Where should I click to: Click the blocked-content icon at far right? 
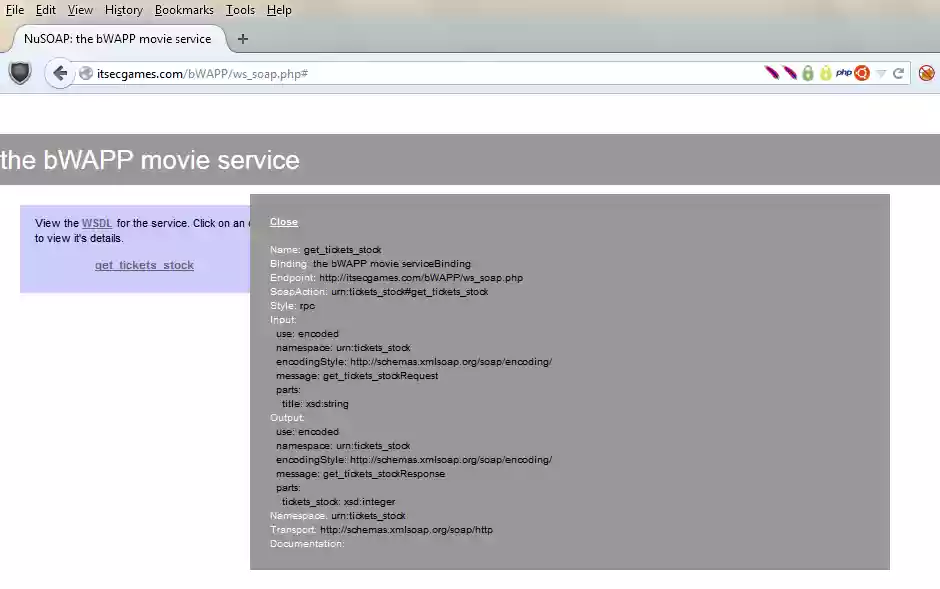tap(925, 73)
